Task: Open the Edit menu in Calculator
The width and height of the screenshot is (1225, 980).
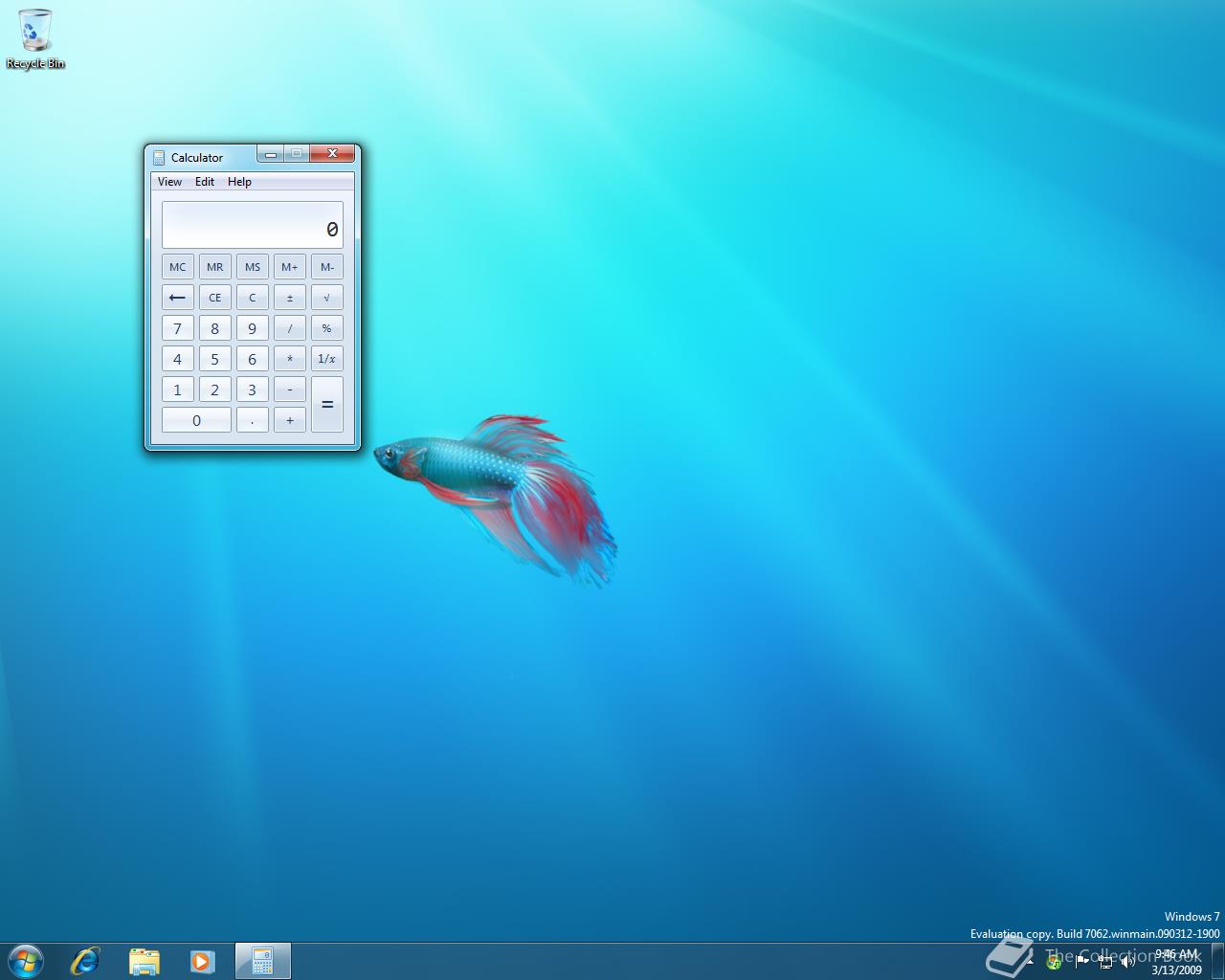Action: pos(205,182)
